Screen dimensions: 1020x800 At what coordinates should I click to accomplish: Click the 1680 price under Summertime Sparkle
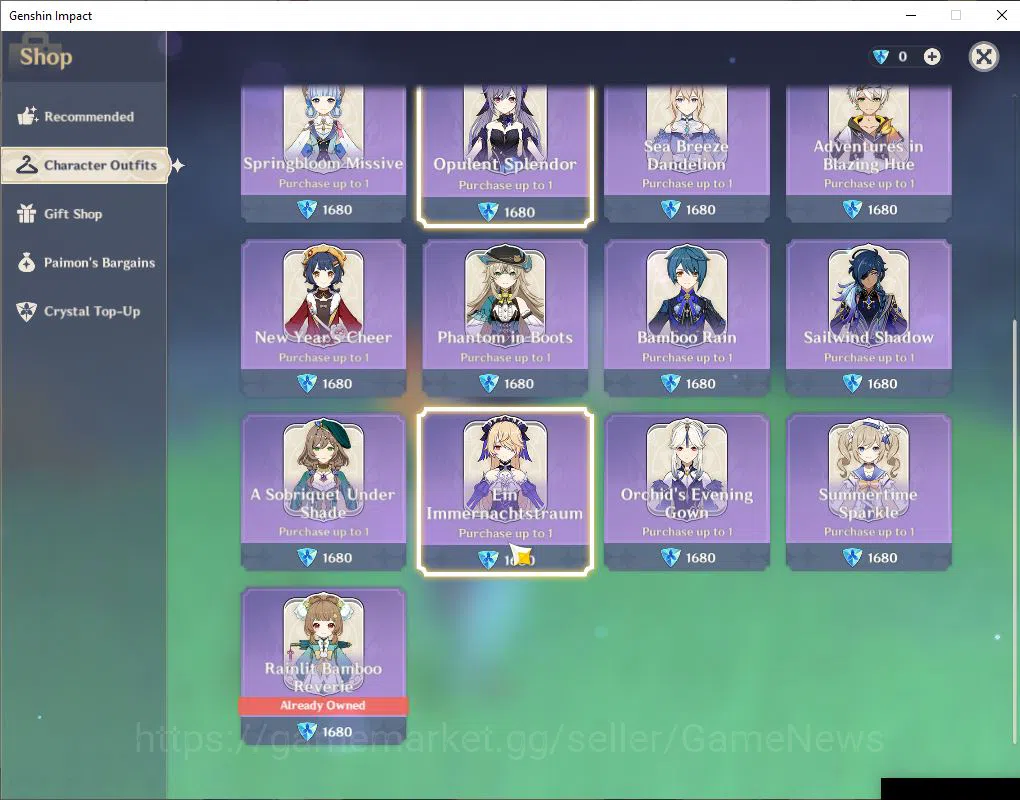pos(882,558)
